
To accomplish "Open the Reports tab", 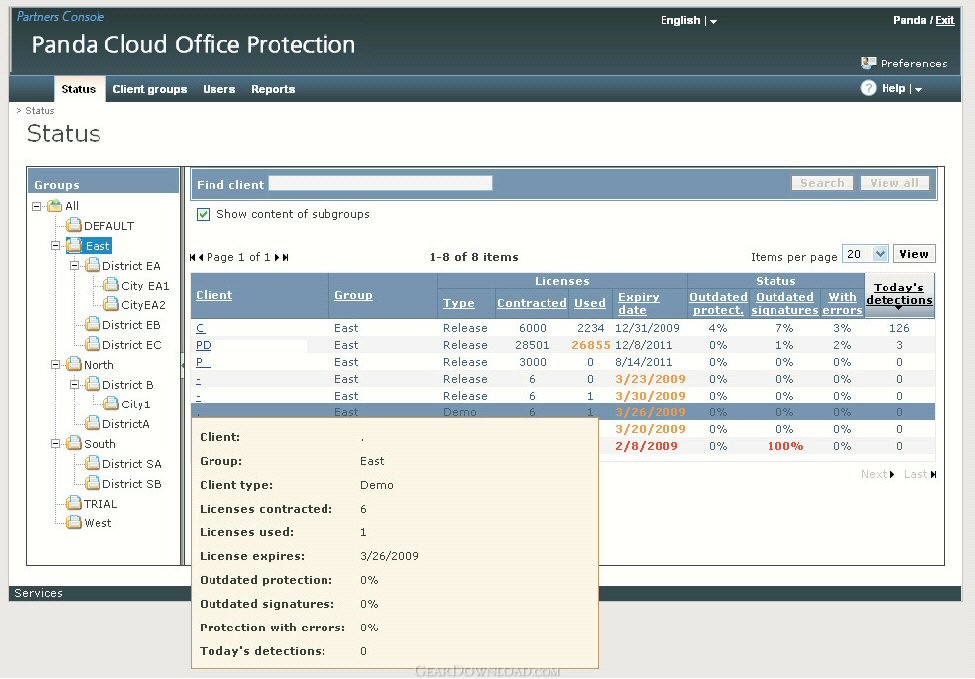I will coord(273,89).
